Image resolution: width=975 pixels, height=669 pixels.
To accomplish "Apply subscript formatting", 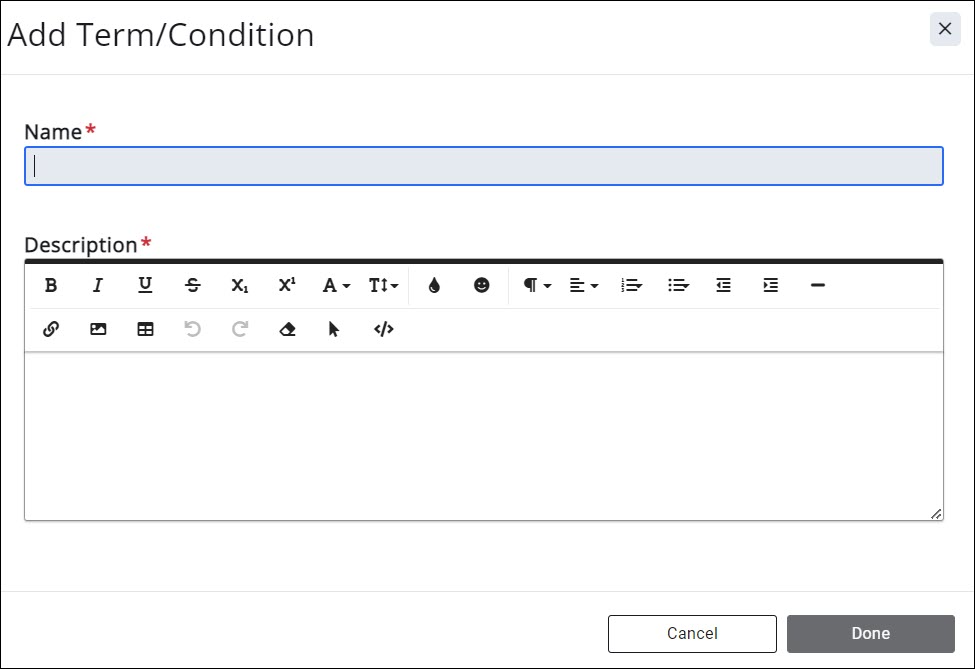I will 240,286.
